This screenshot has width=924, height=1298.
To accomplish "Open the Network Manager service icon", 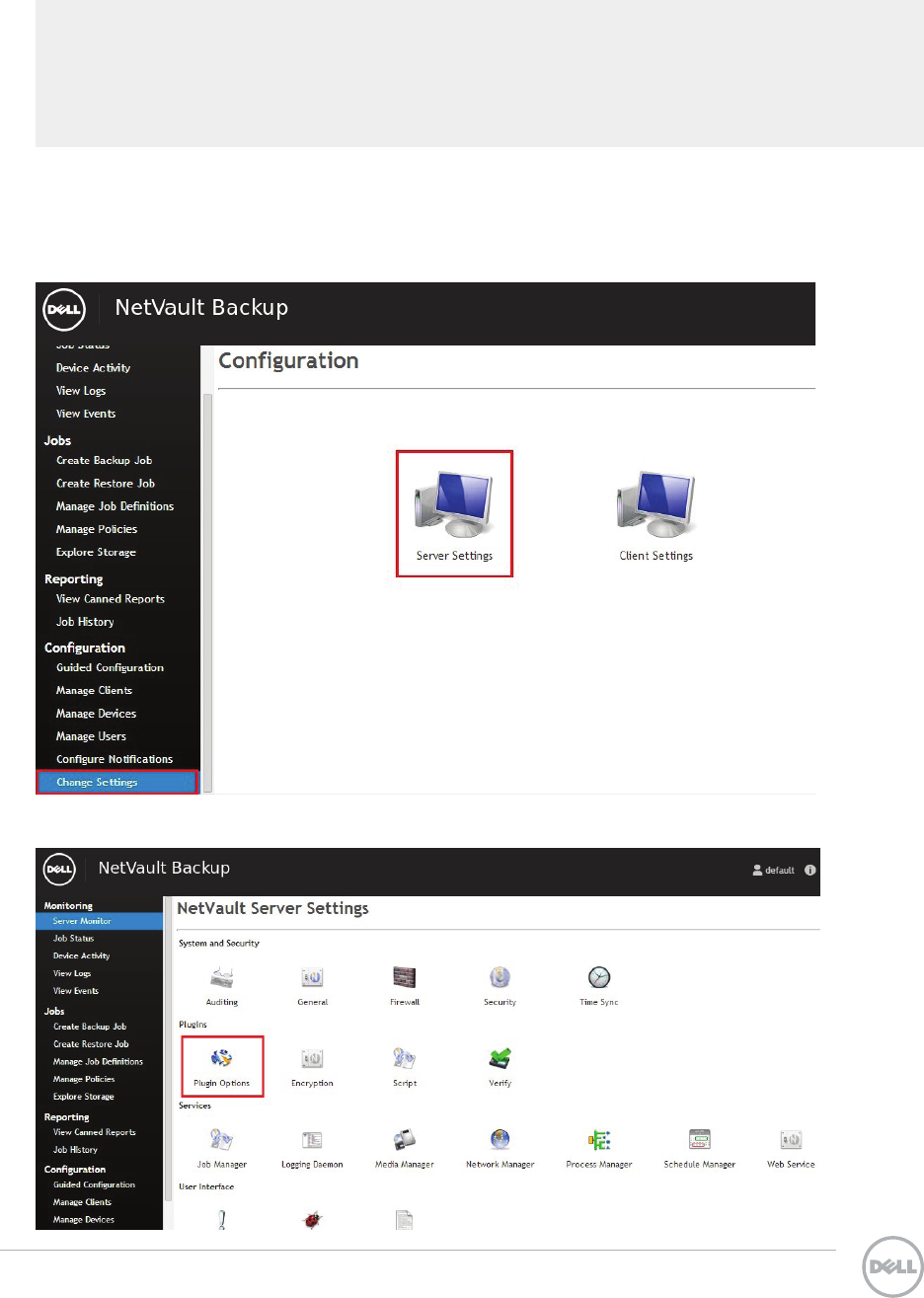I will [500, 1149].
